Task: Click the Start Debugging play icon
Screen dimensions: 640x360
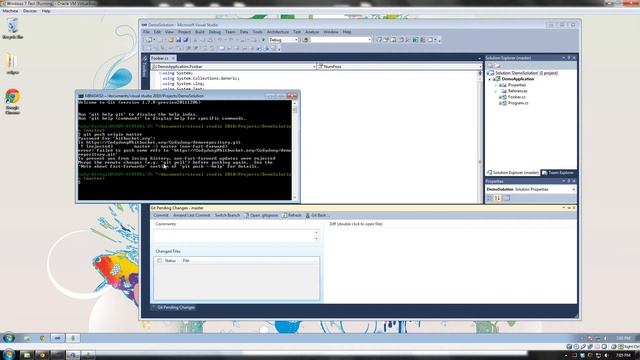Action: pos(263,40)
